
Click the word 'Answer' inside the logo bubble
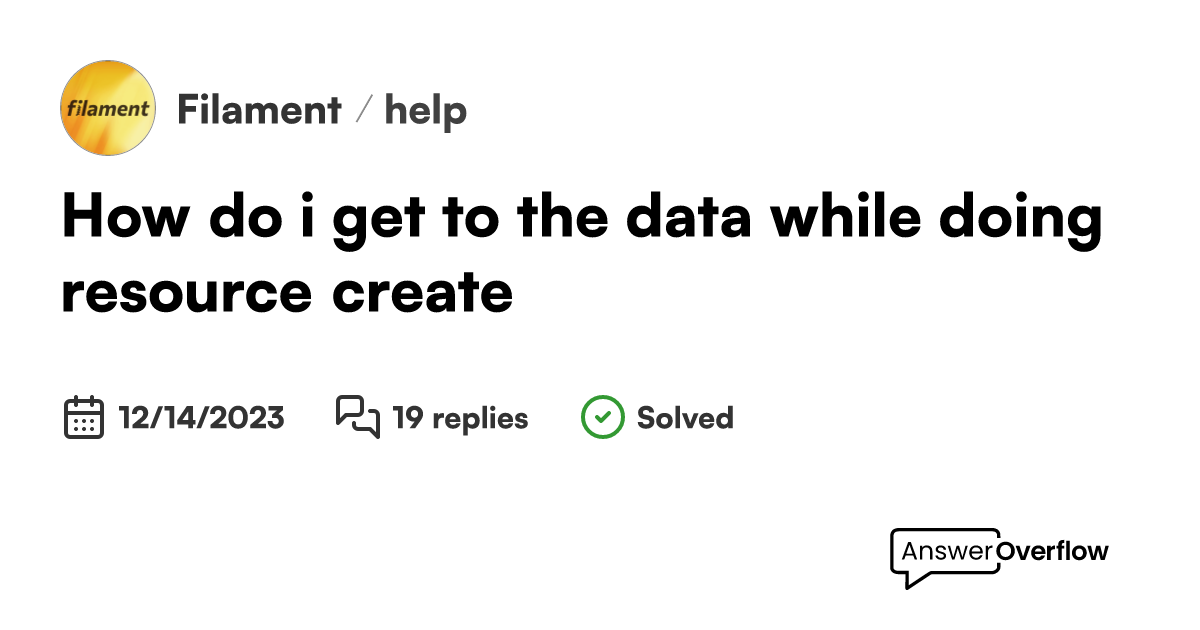click(x=947, y=551)
